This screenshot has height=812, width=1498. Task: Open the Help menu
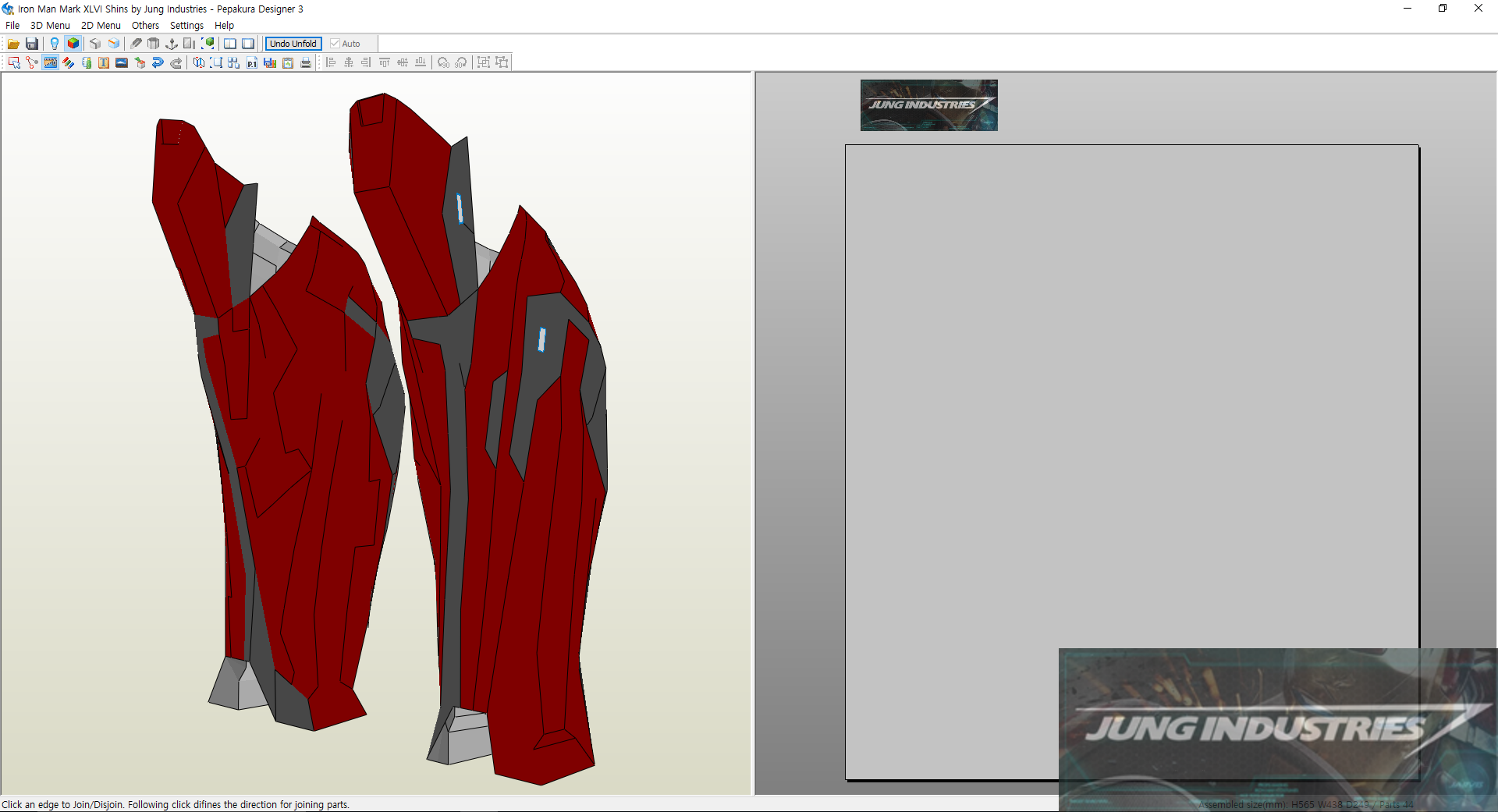[x=224, y=26]
